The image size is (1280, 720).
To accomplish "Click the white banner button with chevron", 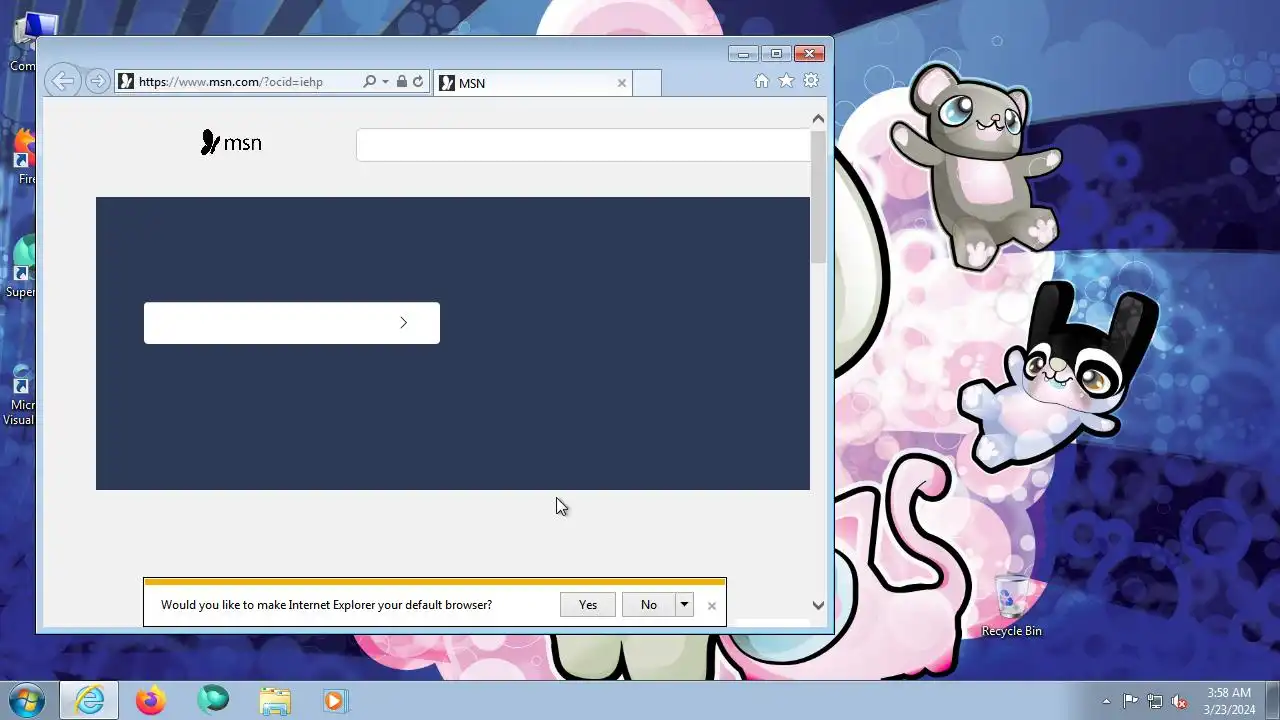I will coord(292,323).
